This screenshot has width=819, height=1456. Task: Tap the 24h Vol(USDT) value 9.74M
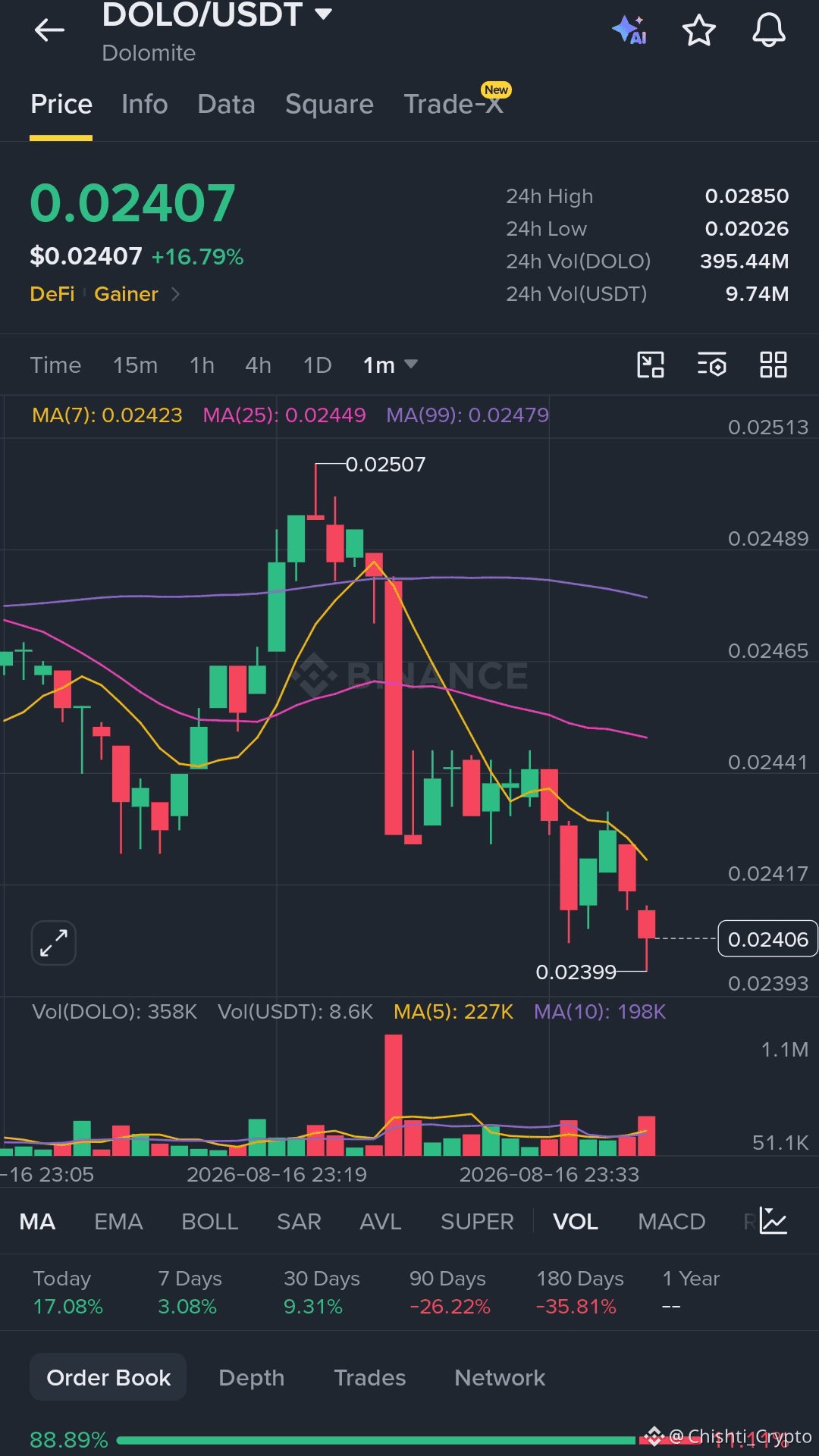[757, 293]
